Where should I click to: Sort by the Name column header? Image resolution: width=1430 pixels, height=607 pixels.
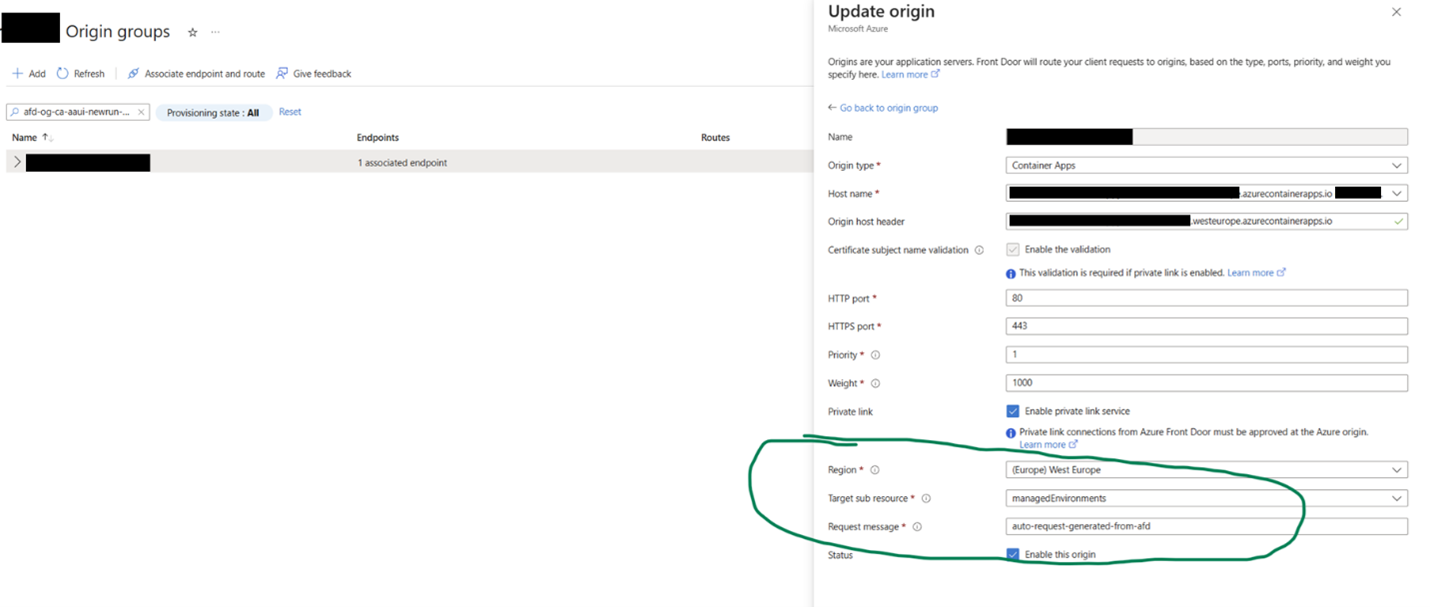click(25, 138)
